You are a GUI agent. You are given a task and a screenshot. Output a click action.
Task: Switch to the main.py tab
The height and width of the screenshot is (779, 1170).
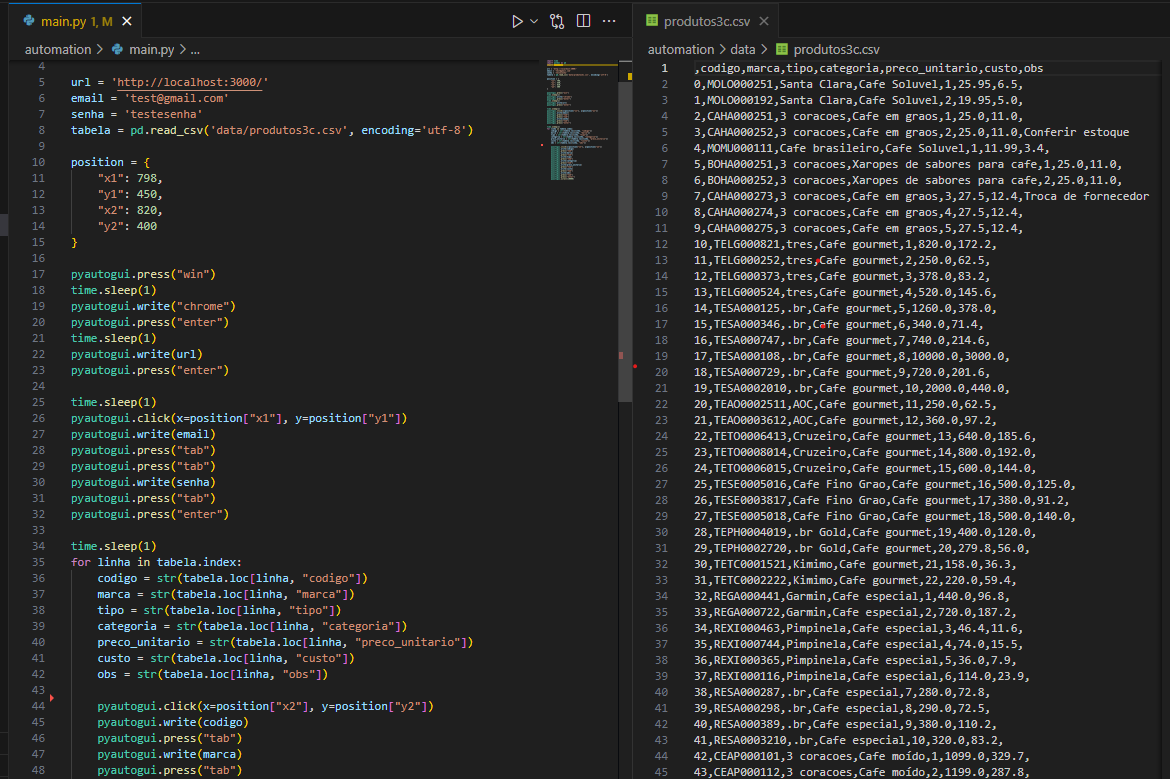tap(76, 22)
